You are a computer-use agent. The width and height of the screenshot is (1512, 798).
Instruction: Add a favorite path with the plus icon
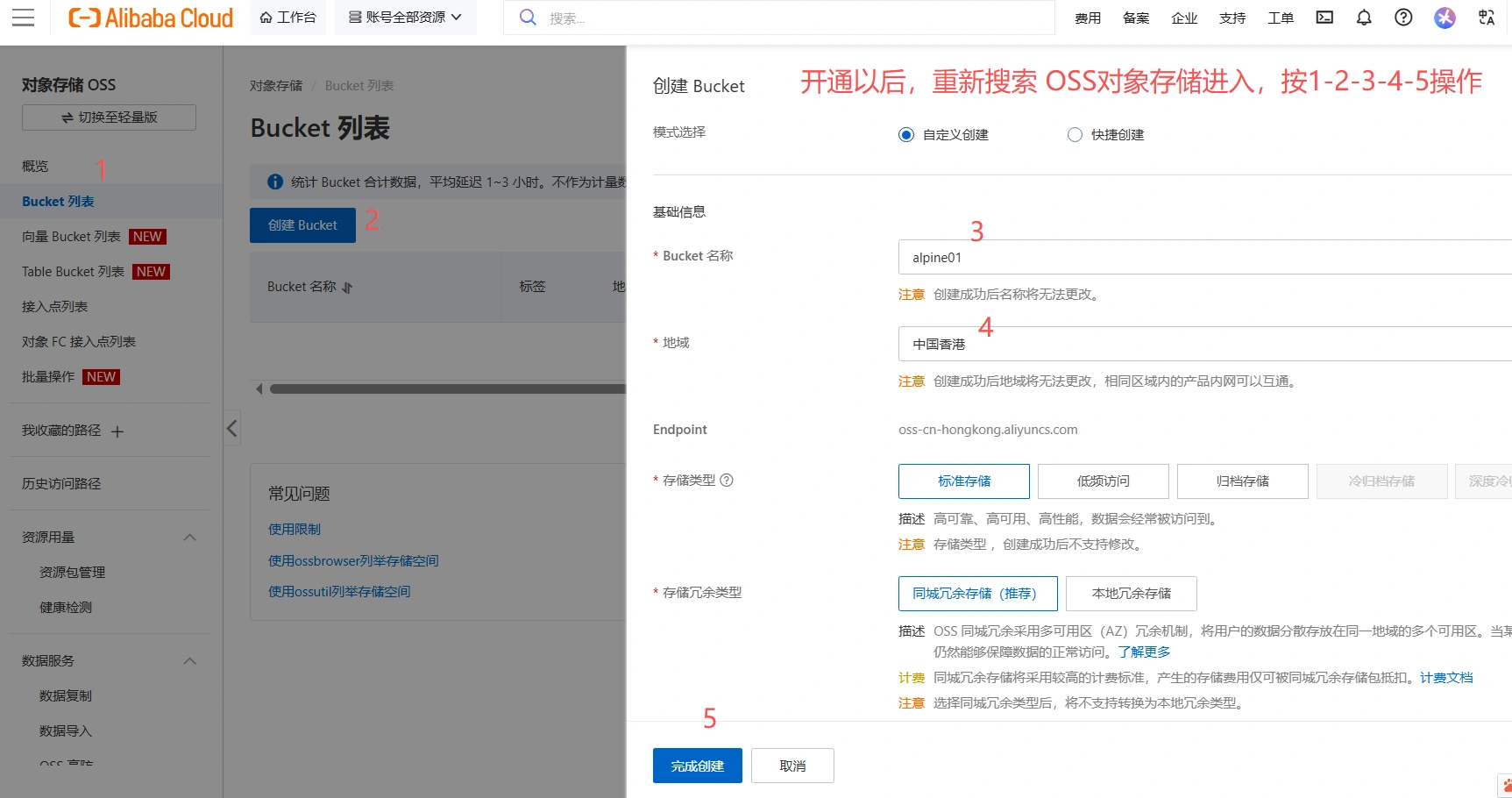(x=117, y=431)
